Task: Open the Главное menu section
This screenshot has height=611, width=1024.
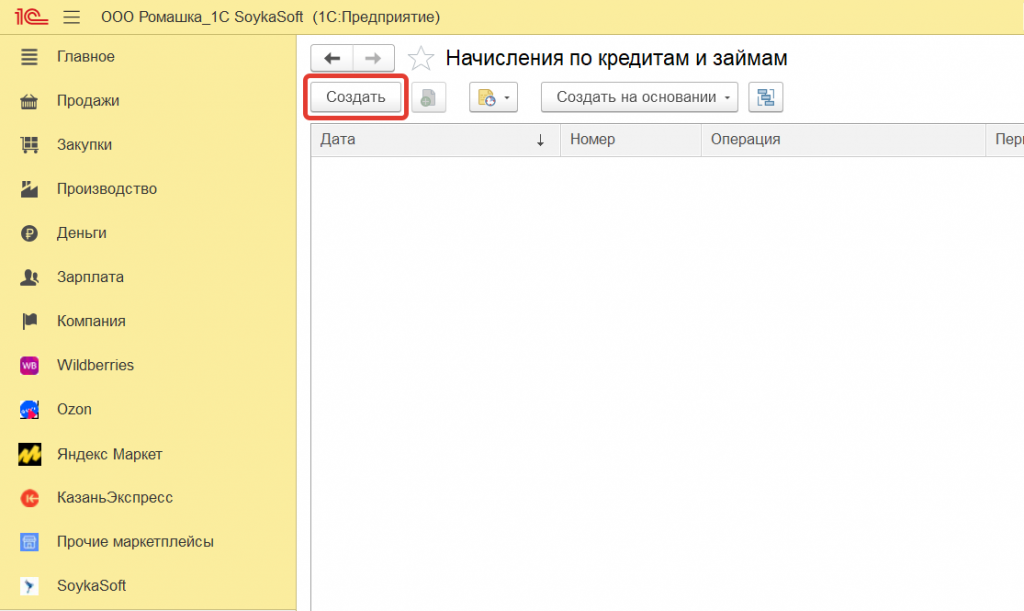Action: click(85, 57)
